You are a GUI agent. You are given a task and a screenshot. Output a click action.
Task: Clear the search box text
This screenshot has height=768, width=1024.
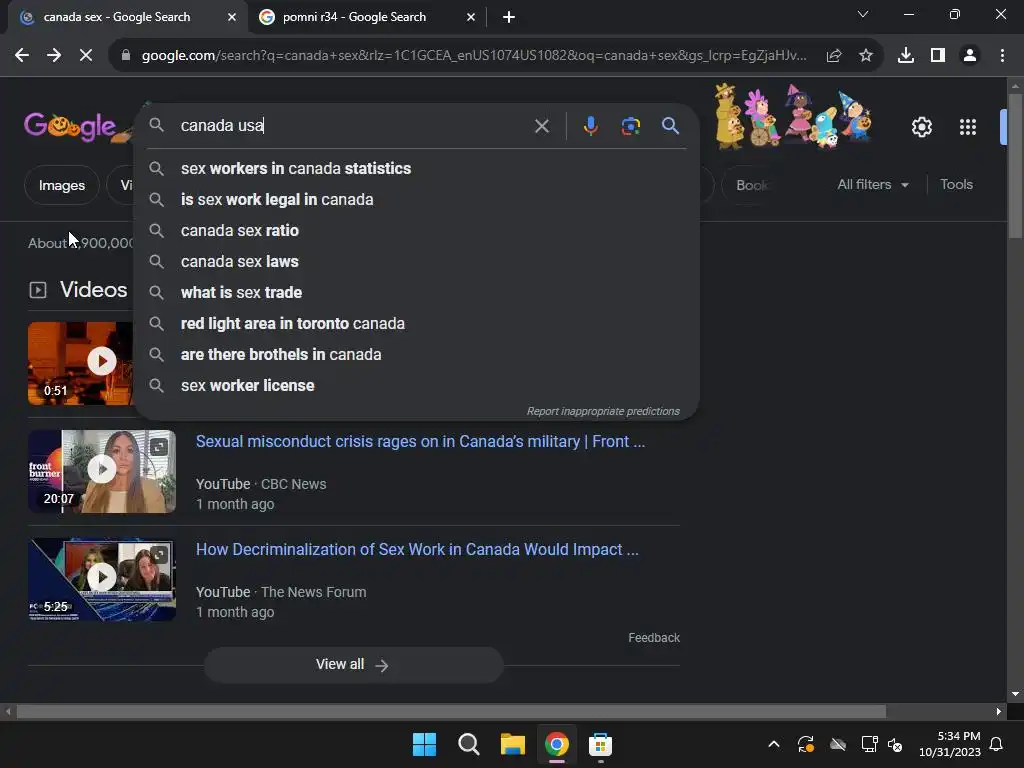(x=541, y=125)
